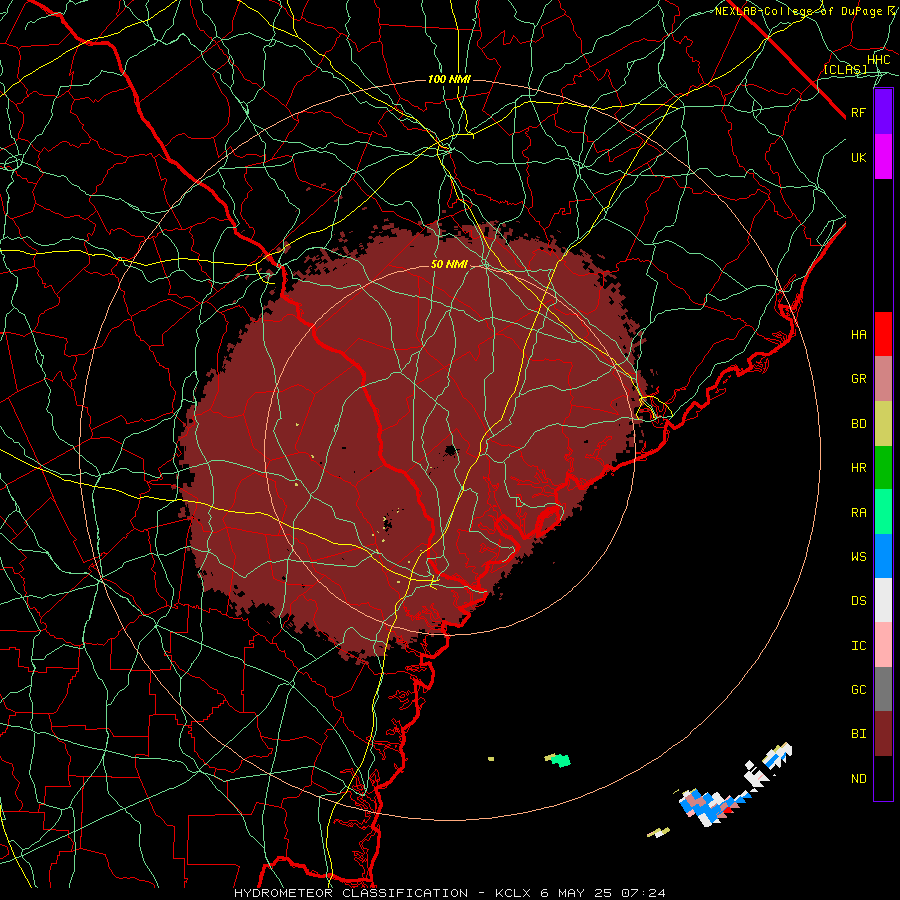Click the "ND" legend label
This screenshot has width=900, height=900.
pyautogui.click(x=858, y=779)
